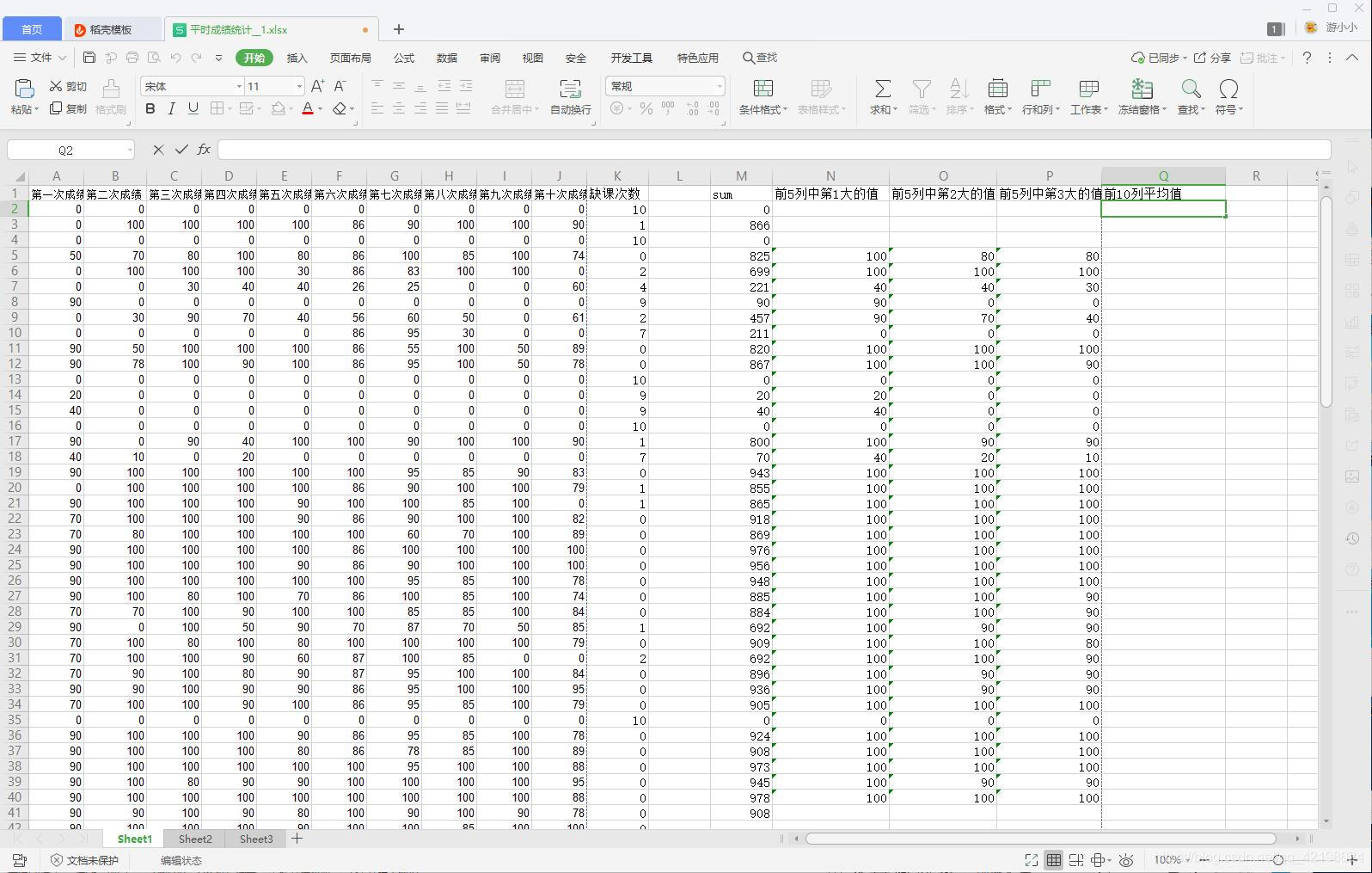Collapse the ribbon with the chevron

[1352, 58]
